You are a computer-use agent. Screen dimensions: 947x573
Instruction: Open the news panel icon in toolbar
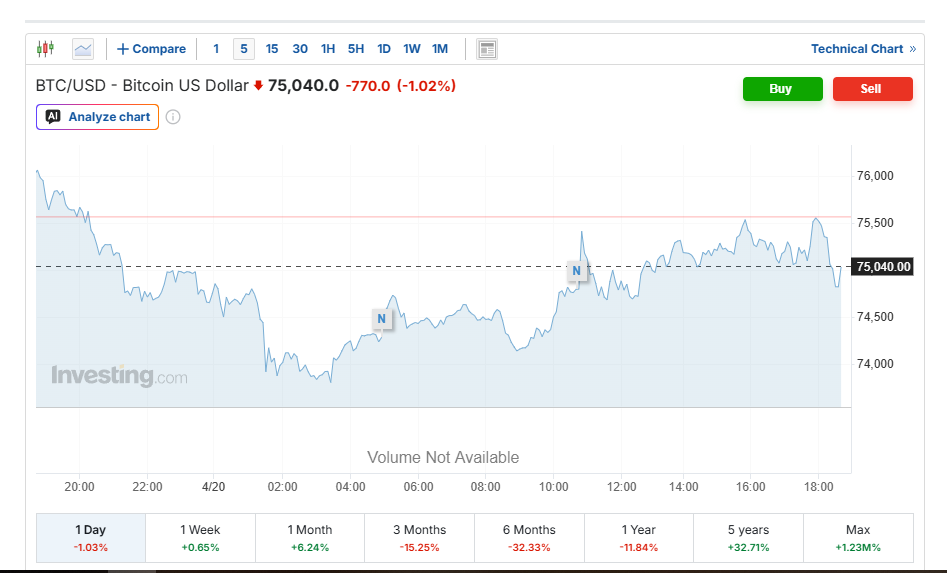point(487,49)
